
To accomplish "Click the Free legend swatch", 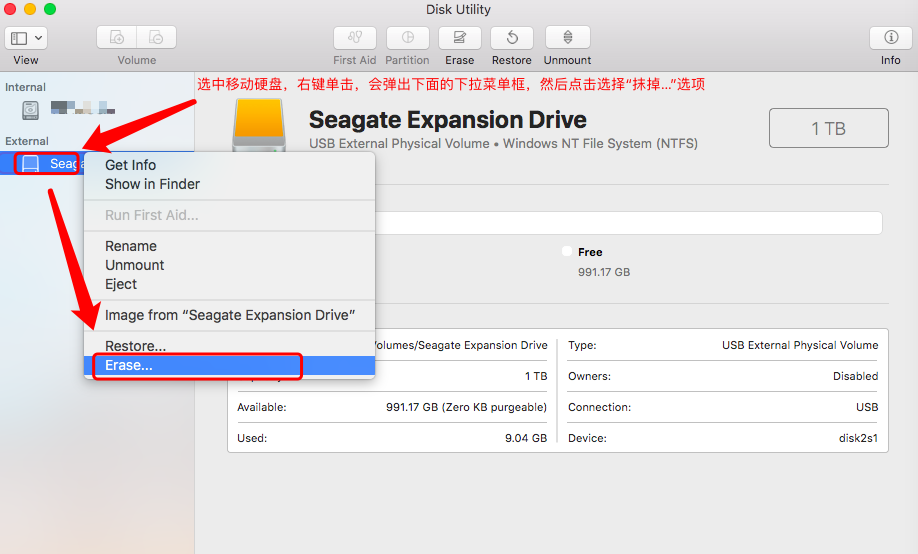I will click(x=567, y=251).
